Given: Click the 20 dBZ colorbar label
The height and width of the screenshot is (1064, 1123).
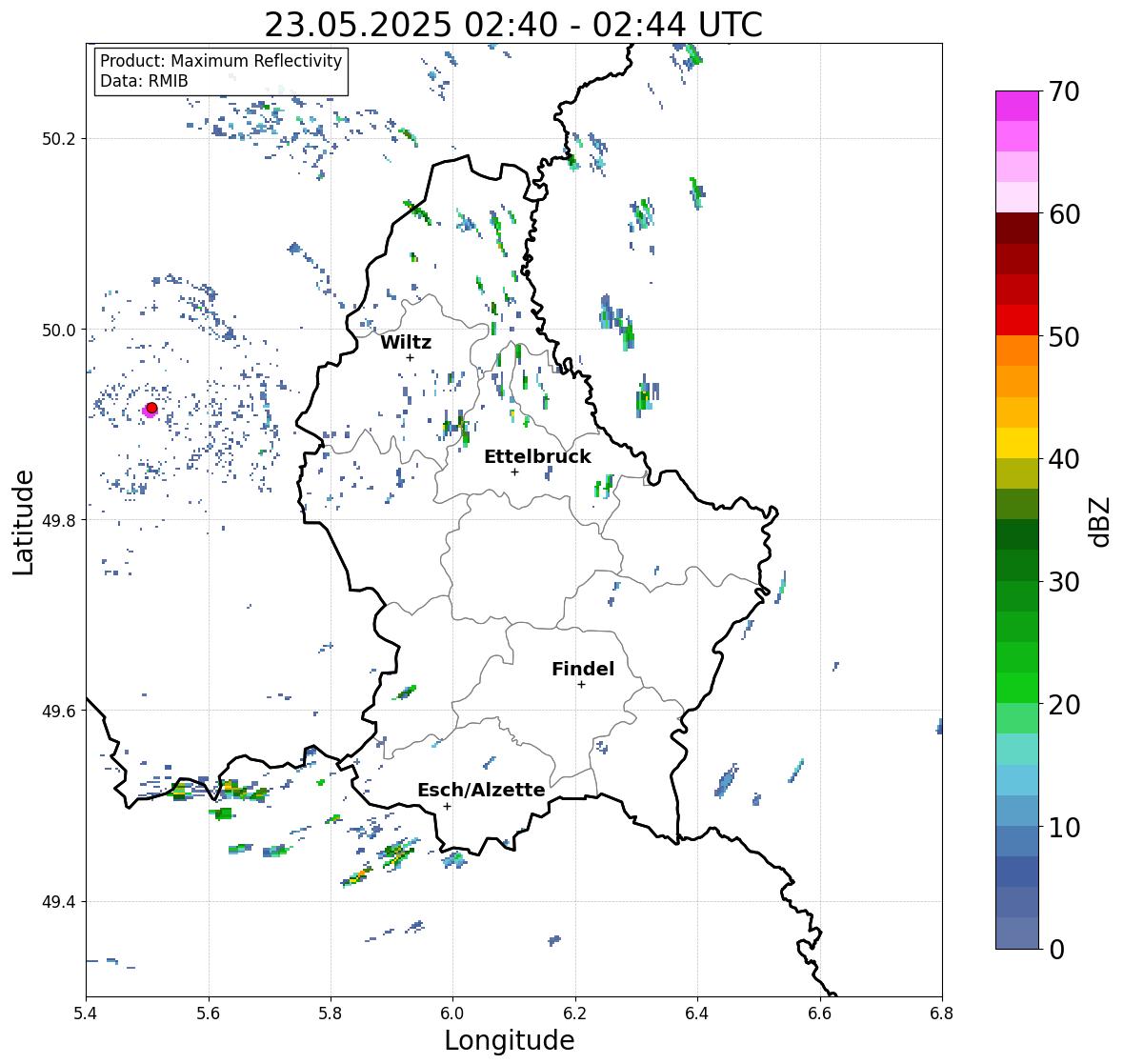Looking at the screenshot, I should (1064, 705).
